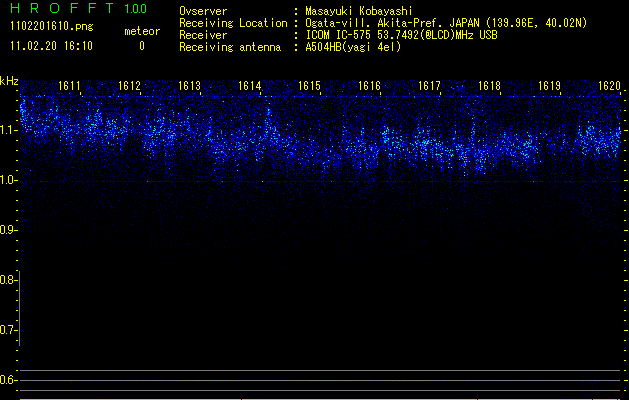Click the 1617 time marker
629x400 pixels.
point(429,86)
